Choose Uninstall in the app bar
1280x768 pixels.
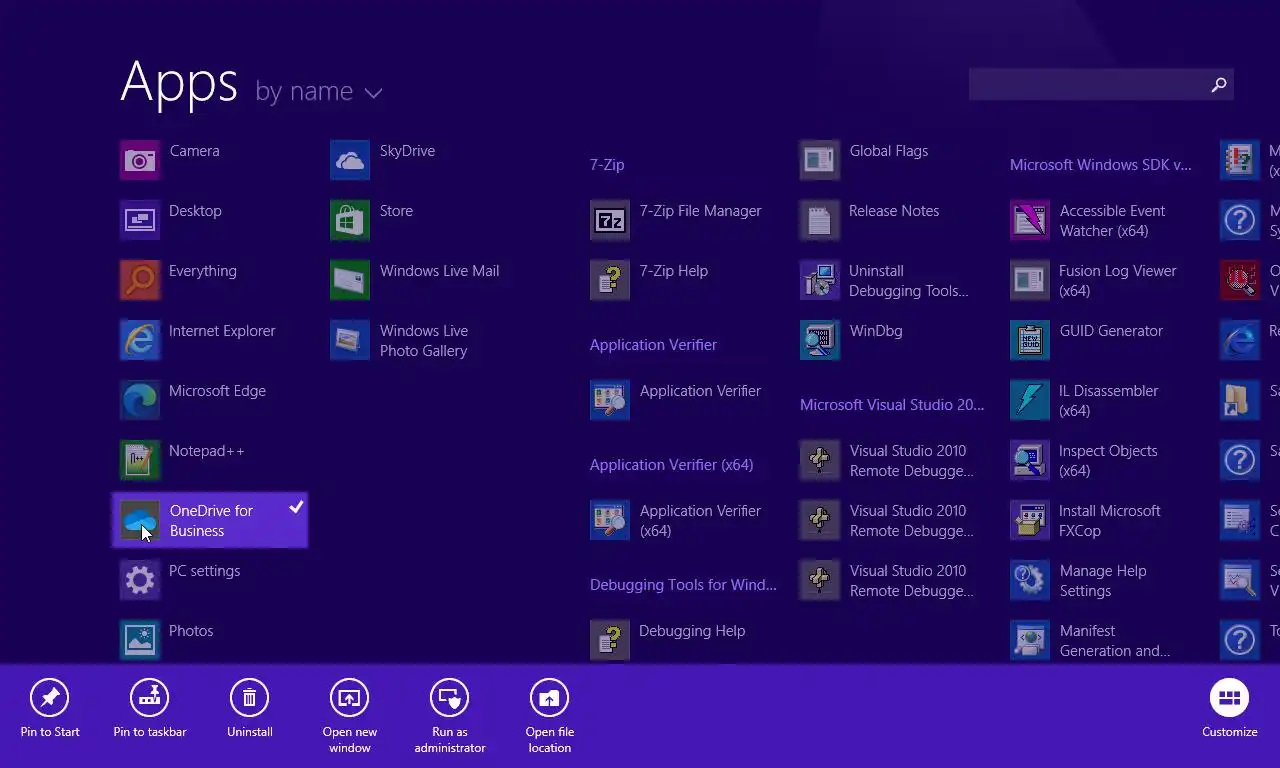250,709
